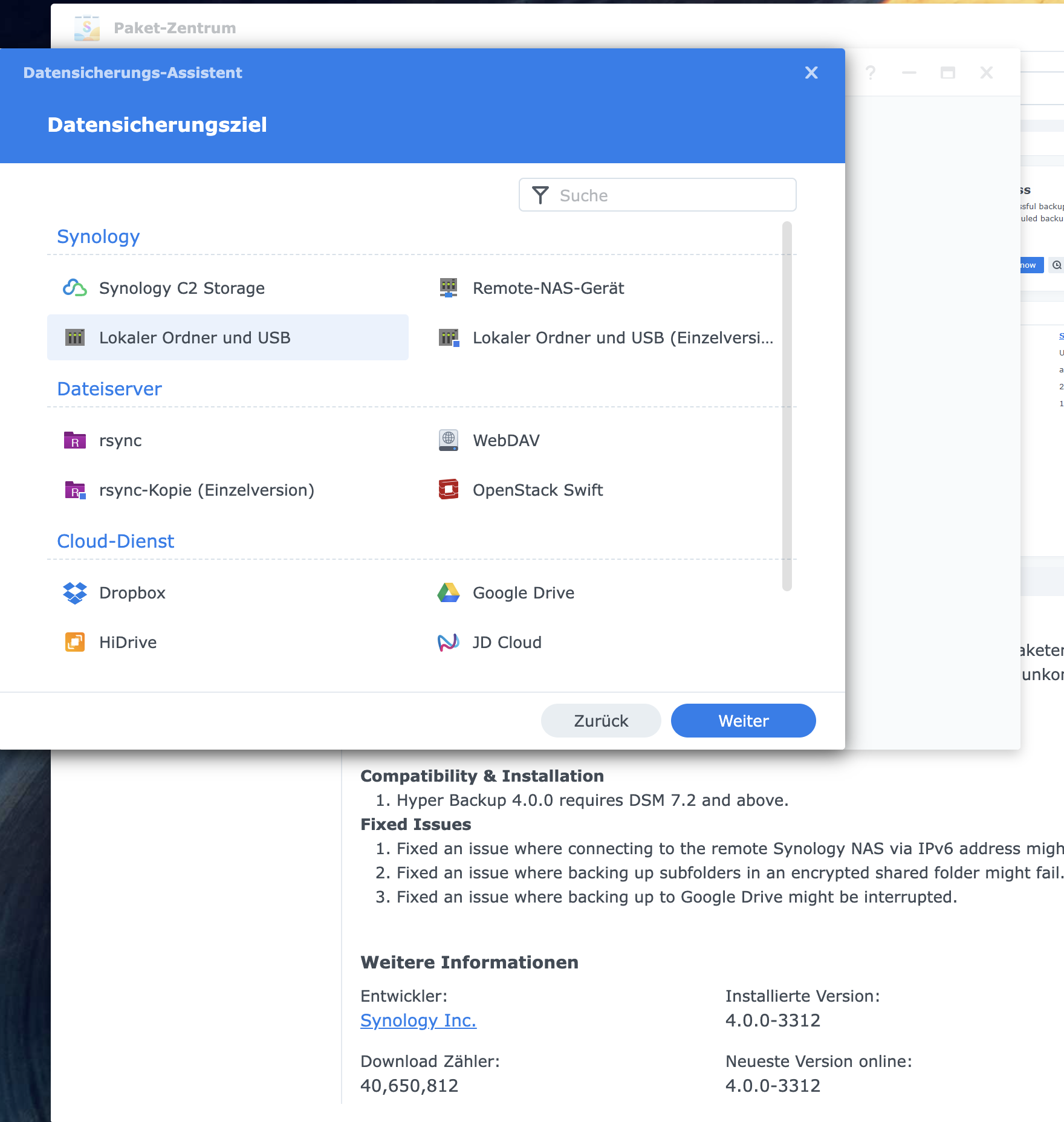This screenshot has height=1122, width=1064.
Task: Maximize the background Hyper Backup window
Action: coord(948,73)
